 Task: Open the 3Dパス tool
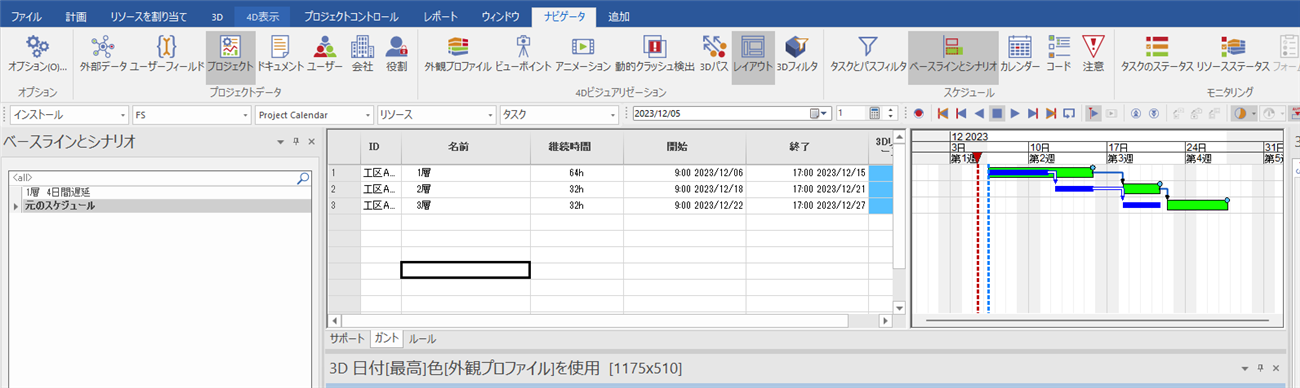pyautogui.click(x=714, y=53)
